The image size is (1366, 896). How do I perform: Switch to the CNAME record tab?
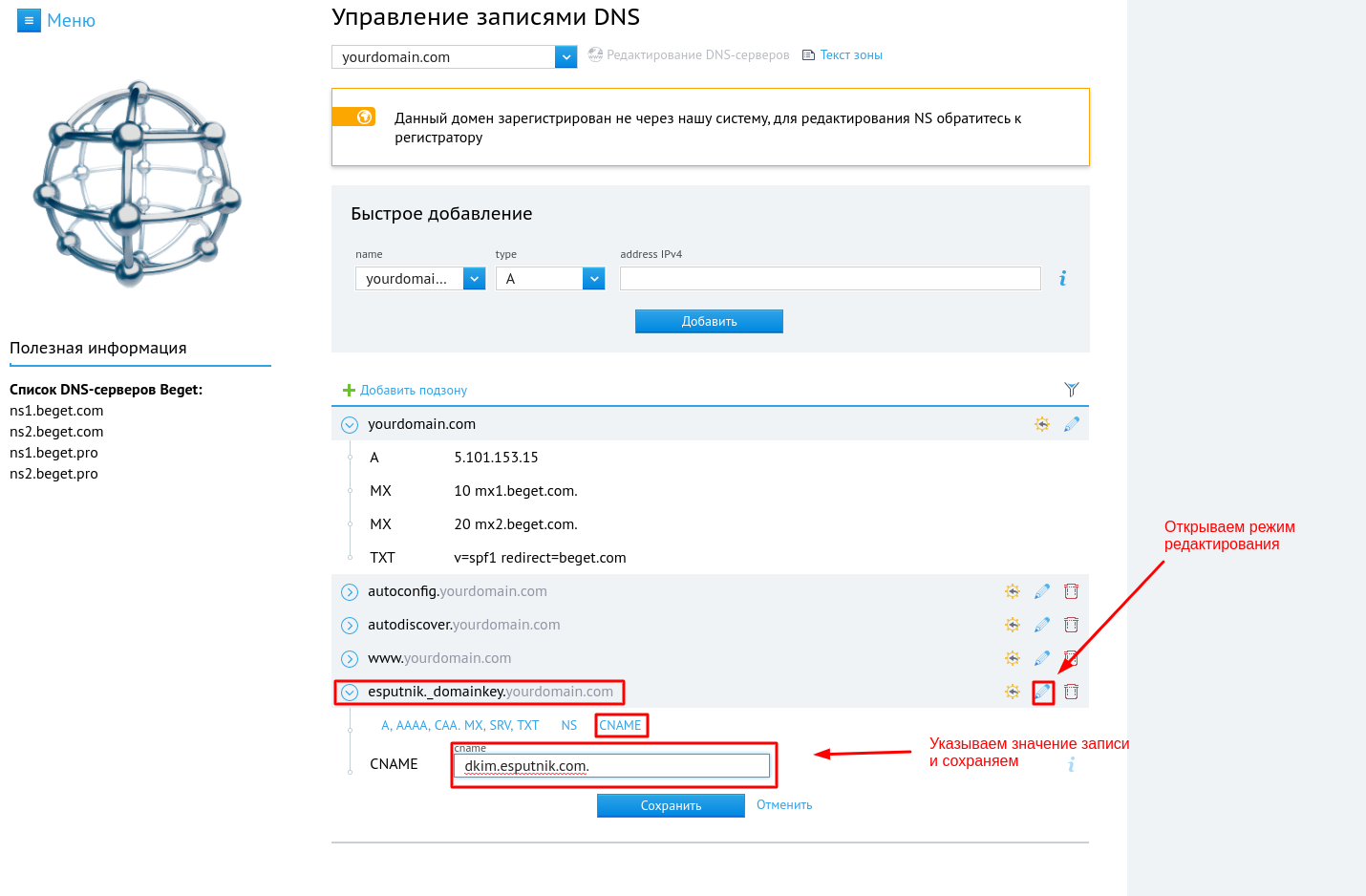[x=620, y=726]
